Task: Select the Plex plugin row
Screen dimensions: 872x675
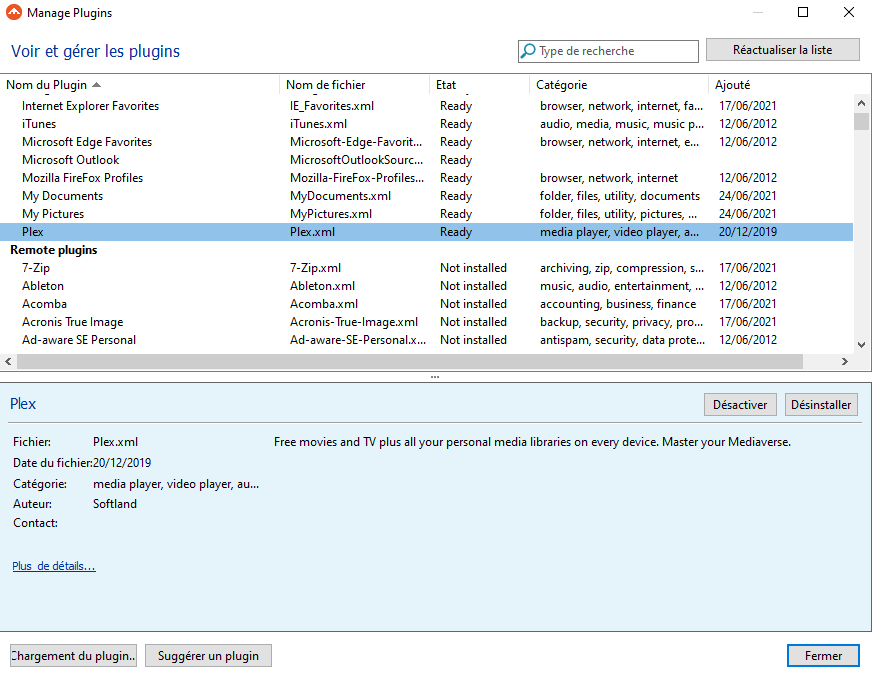Action: coord(427,232)
